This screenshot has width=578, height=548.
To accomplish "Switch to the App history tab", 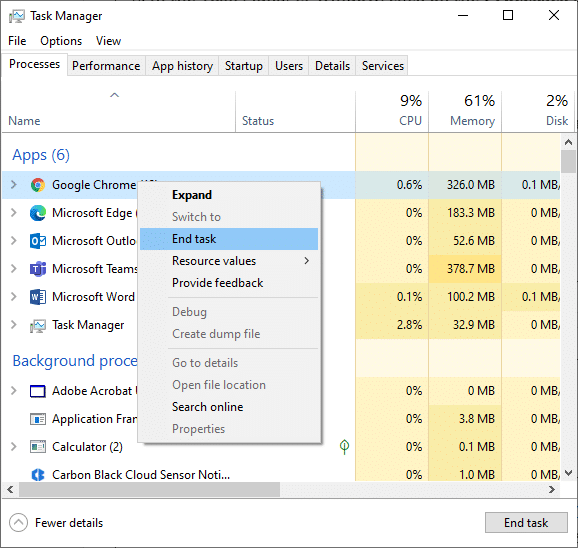I will [182, 66].
